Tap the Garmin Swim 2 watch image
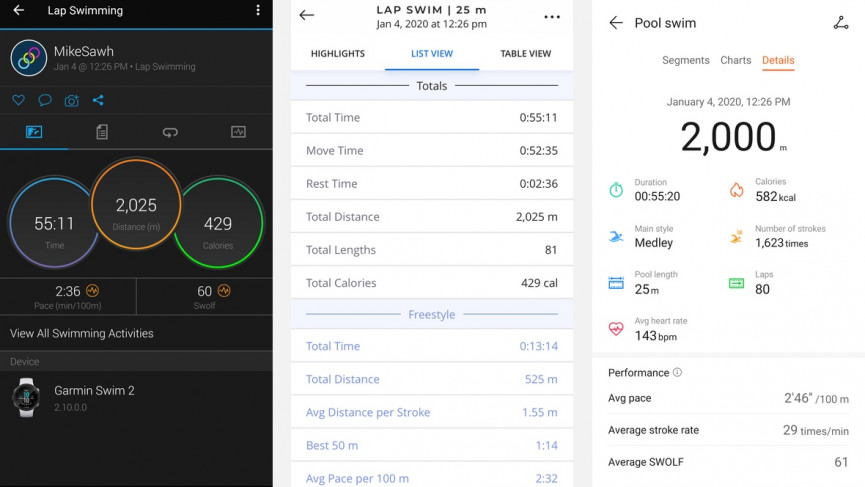The height and width of the screenshot is (487, 865). click(26, 397)
